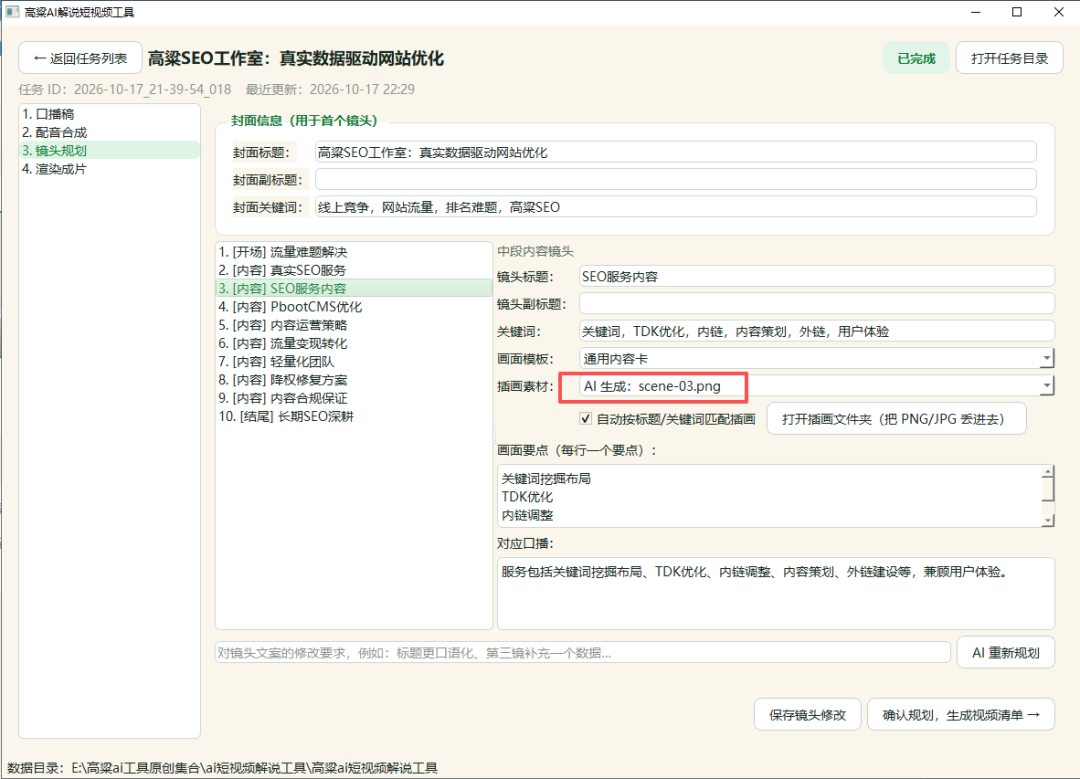1080x779 pixels.
Task: Select step 1. 口播稿
Action: click(x=110, y=114)
